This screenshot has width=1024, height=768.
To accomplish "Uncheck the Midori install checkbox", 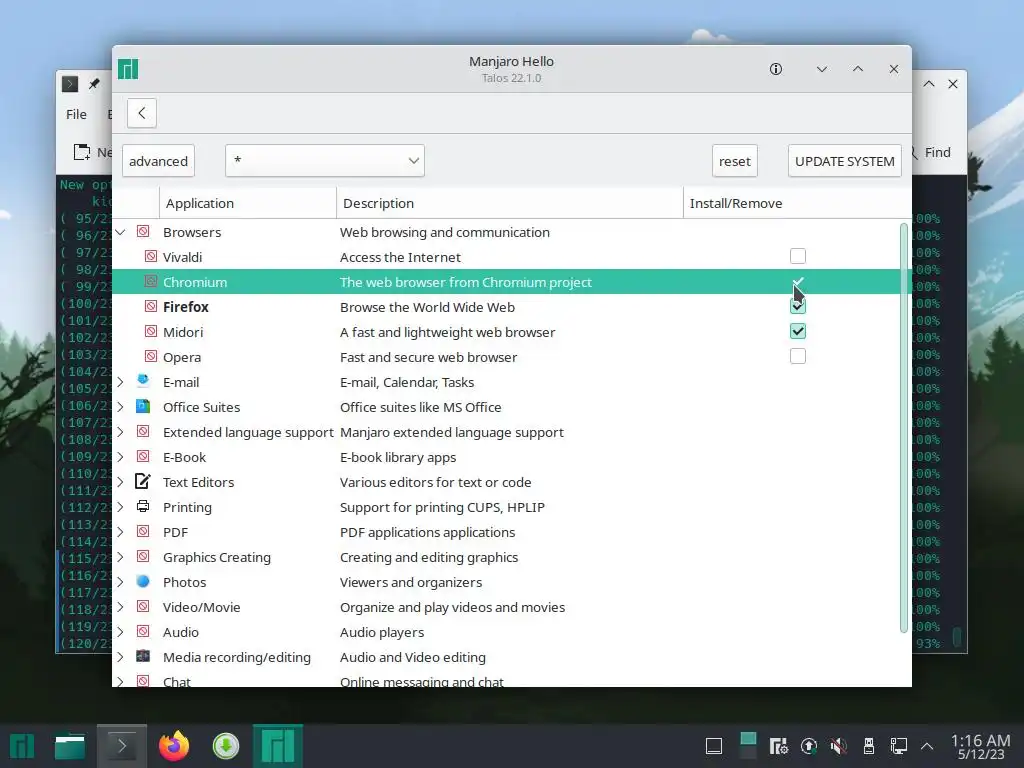I will pyautogui.click(x=797, y=331).
